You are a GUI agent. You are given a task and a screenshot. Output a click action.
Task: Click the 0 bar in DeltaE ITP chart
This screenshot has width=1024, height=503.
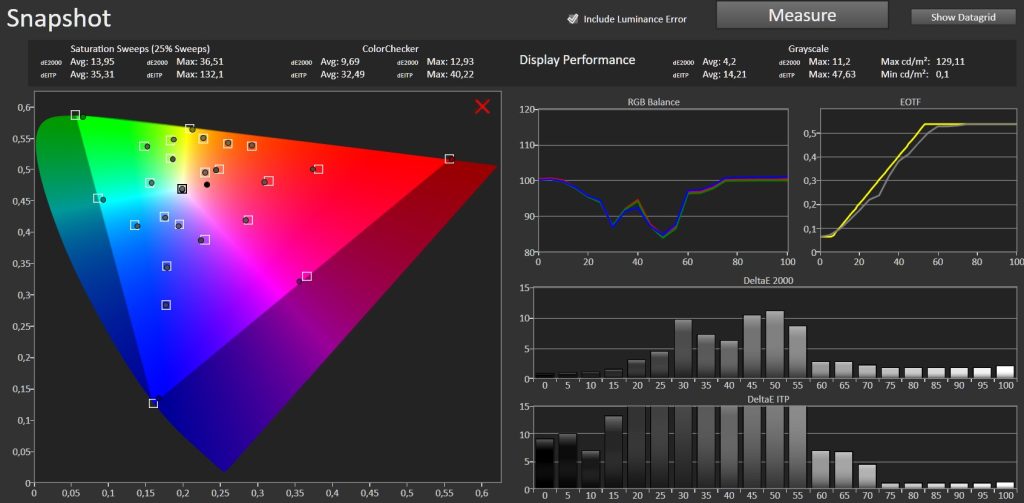545,465
